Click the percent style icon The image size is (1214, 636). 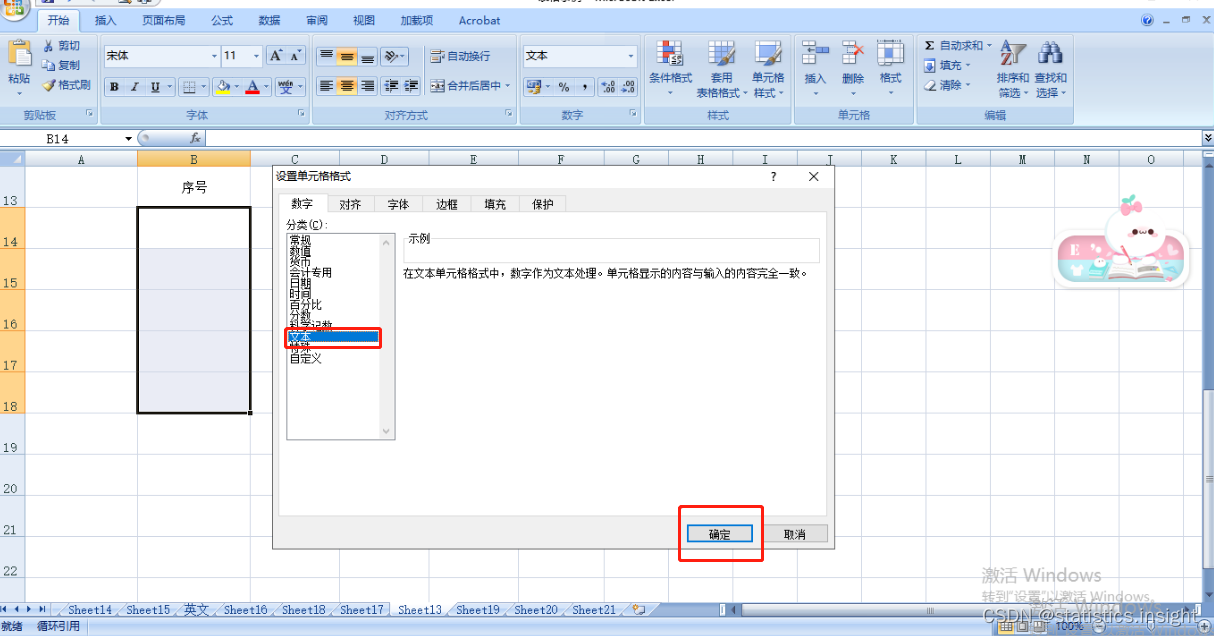pyautogui.click(x=564, y=87)
